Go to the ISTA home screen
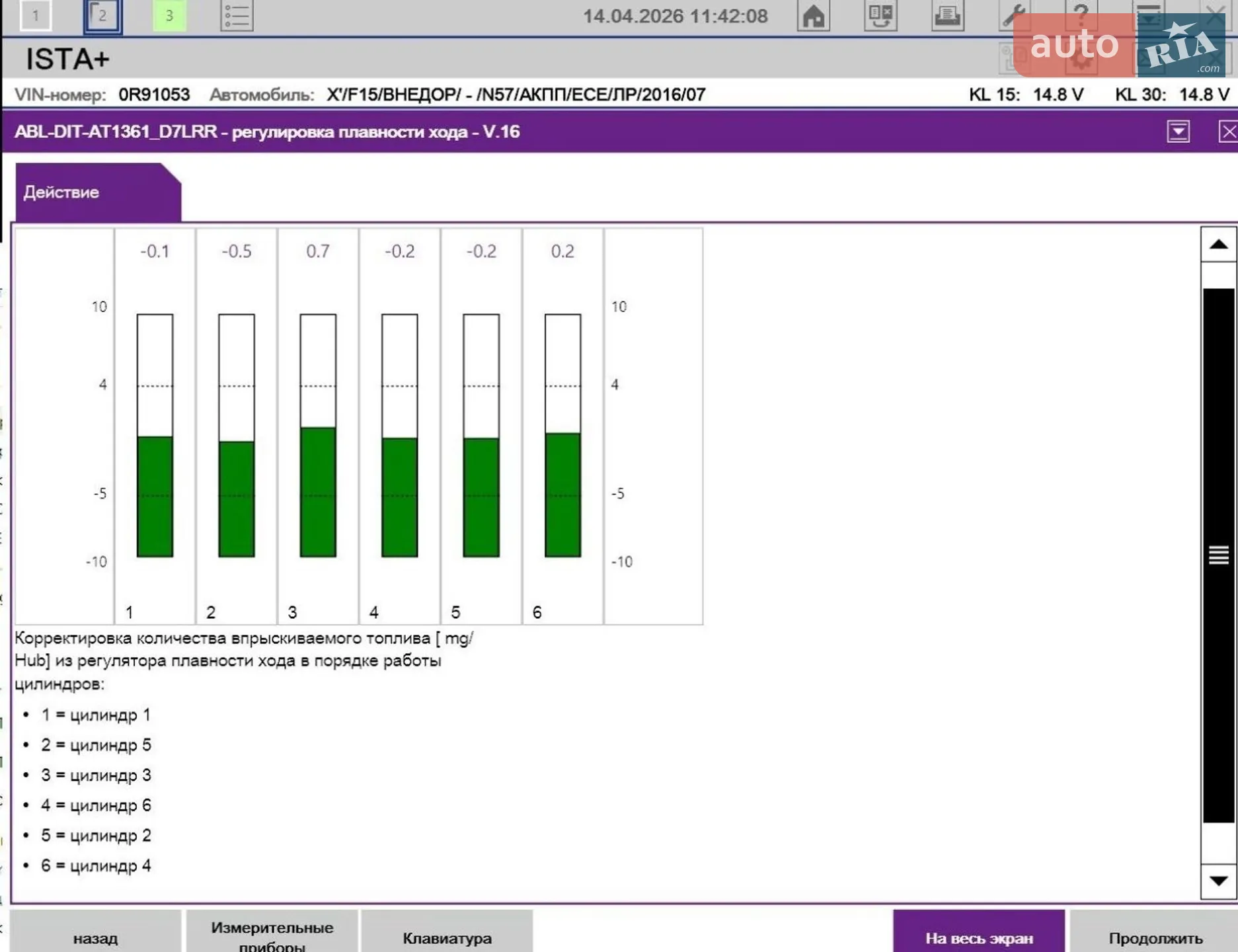 [x=814, y=15]
